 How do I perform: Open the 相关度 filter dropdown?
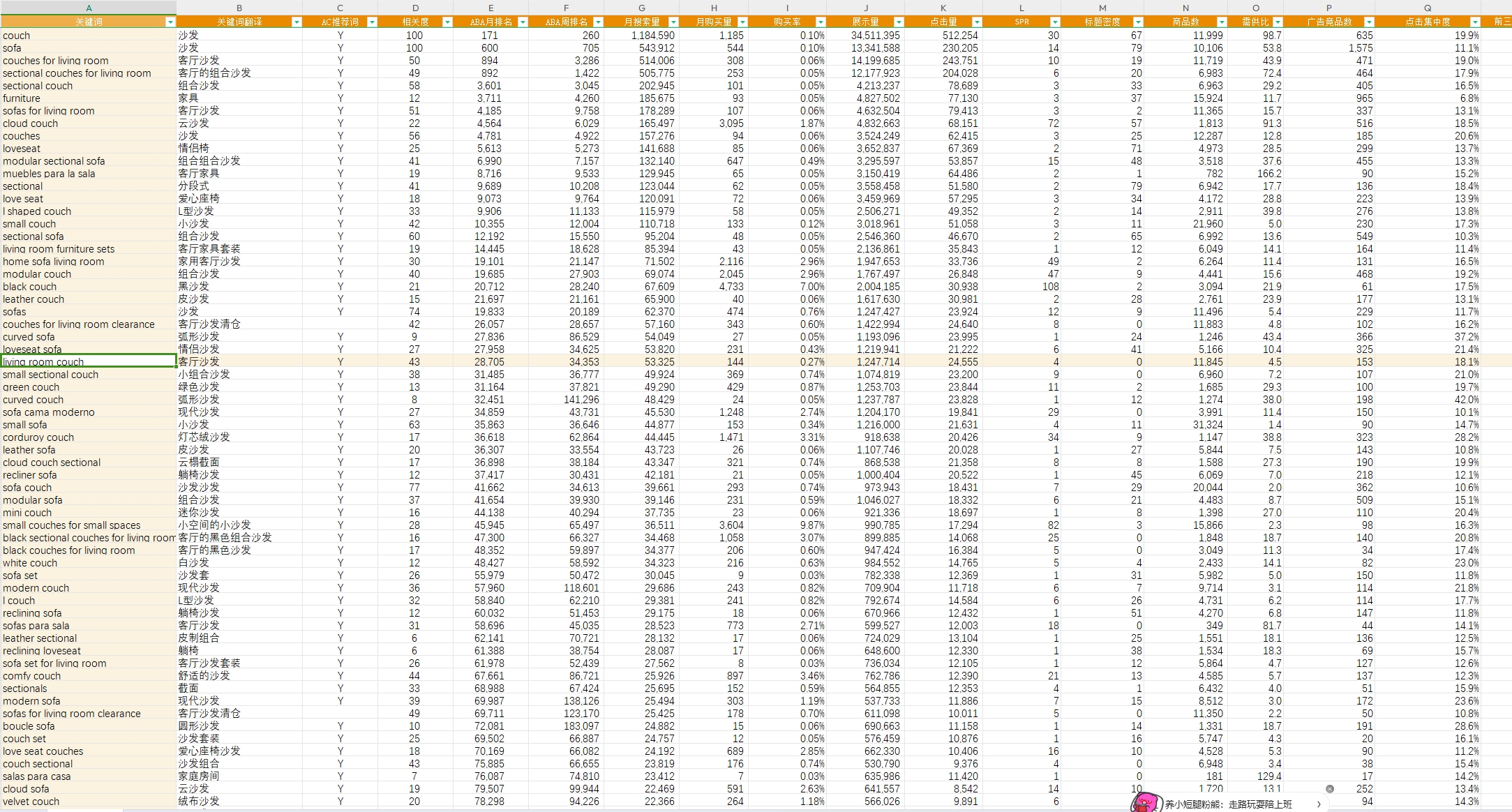447,22
